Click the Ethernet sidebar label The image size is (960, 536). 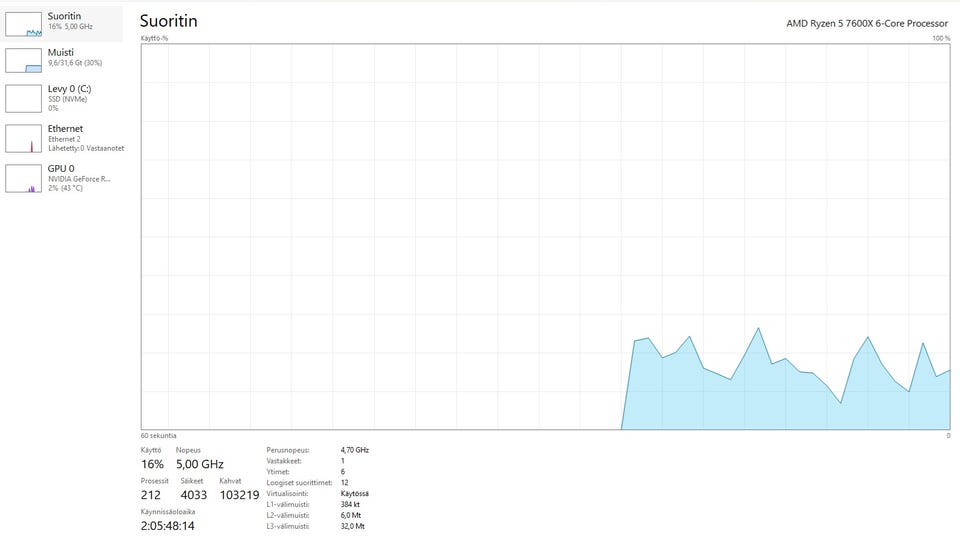coord(65,129)
